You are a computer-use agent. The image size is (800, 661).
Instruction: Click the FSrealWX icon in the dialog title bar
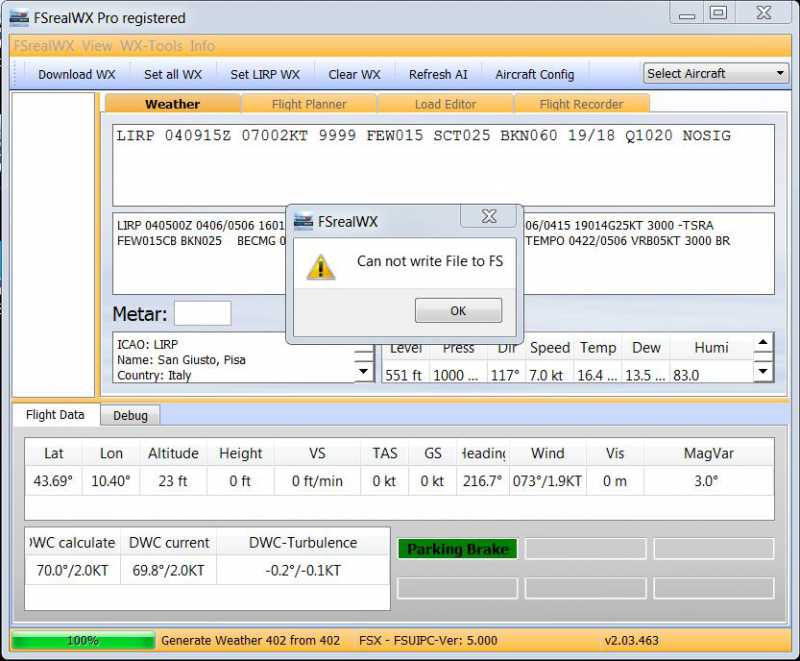pos(303,221)
